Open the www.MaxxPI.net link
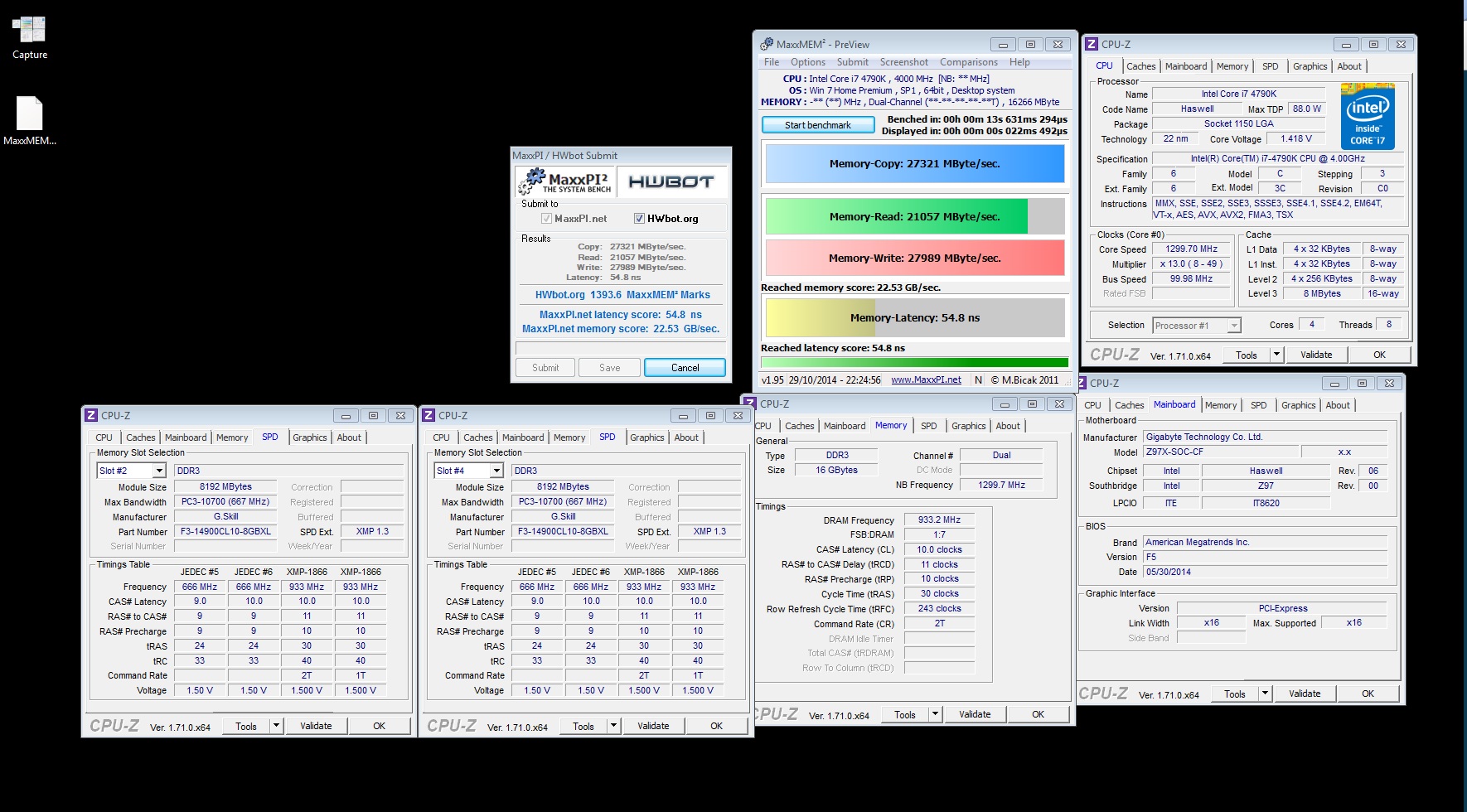The width and height of the screenshot is (1467, 812). coord(926,380)
